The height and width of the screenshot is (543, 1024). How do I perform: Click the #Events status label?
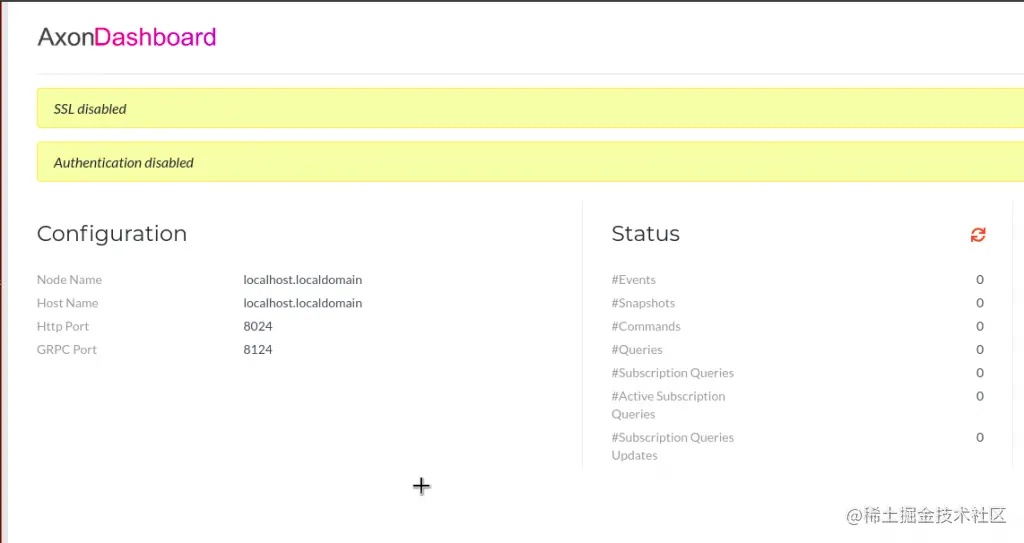pyautogui.click(x=633, y=280)
